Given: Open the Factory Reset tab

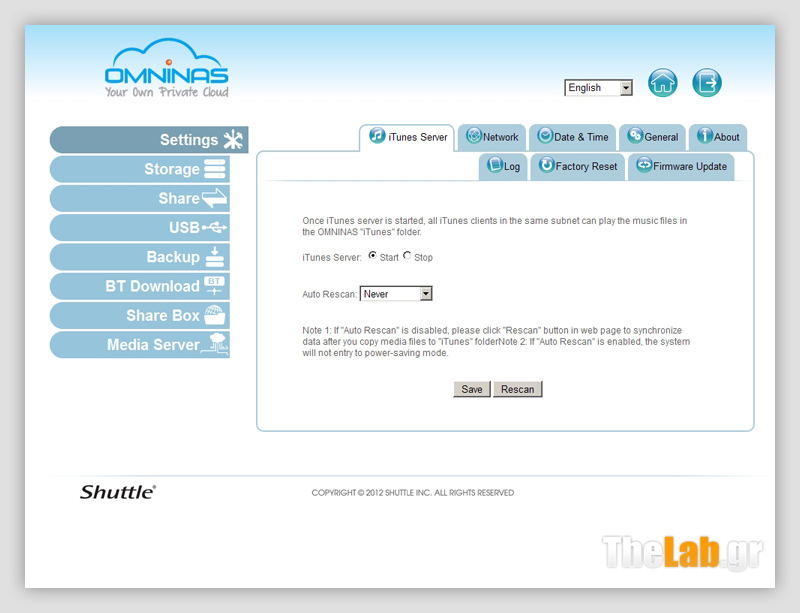Looking at the screenshot, I should (x=579, y=166).
